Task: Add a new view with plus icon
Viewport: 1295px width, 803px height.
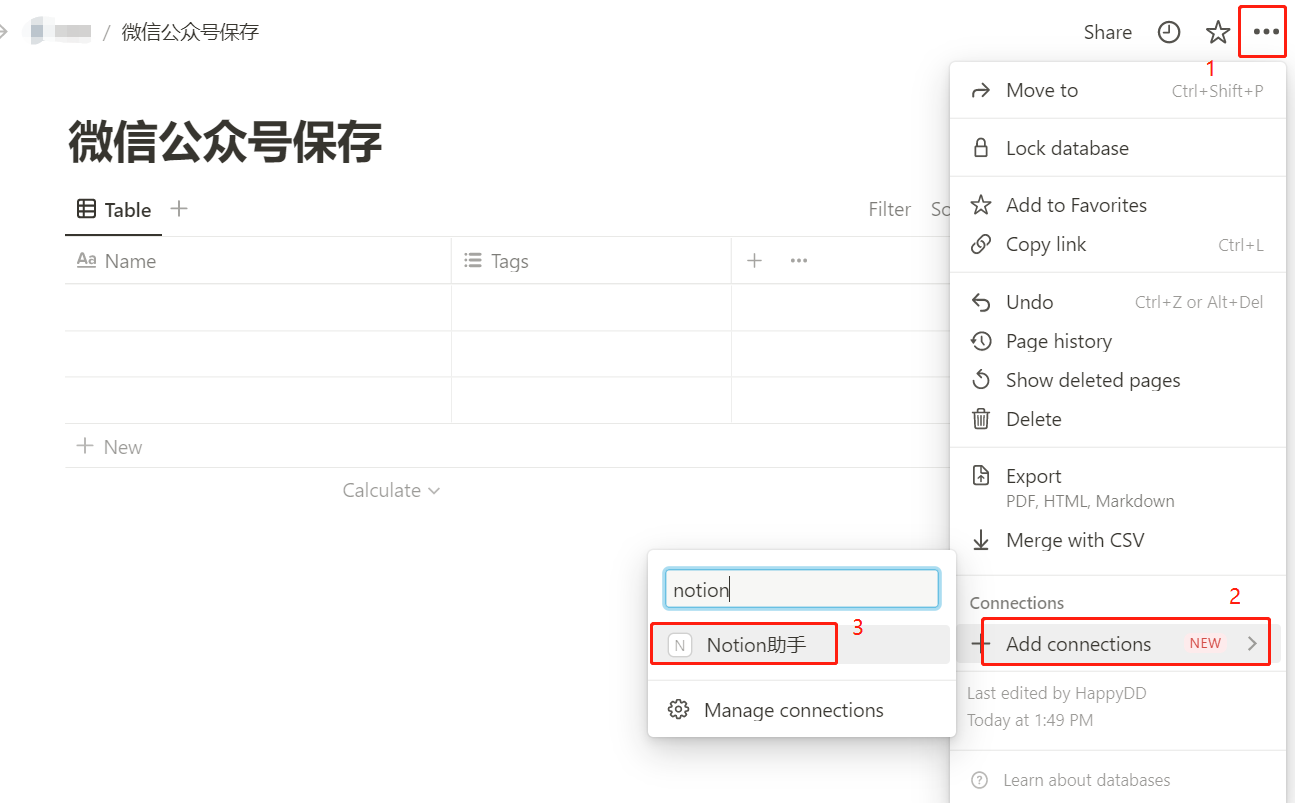Action: coord(179,208)
